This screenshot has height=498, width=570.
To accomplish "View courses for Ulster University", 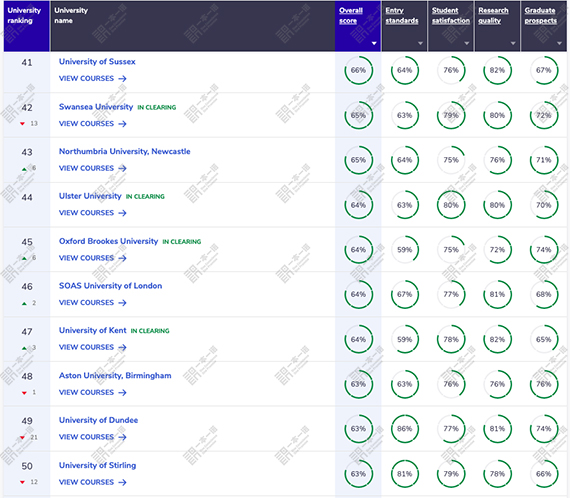I will point(92,213).
